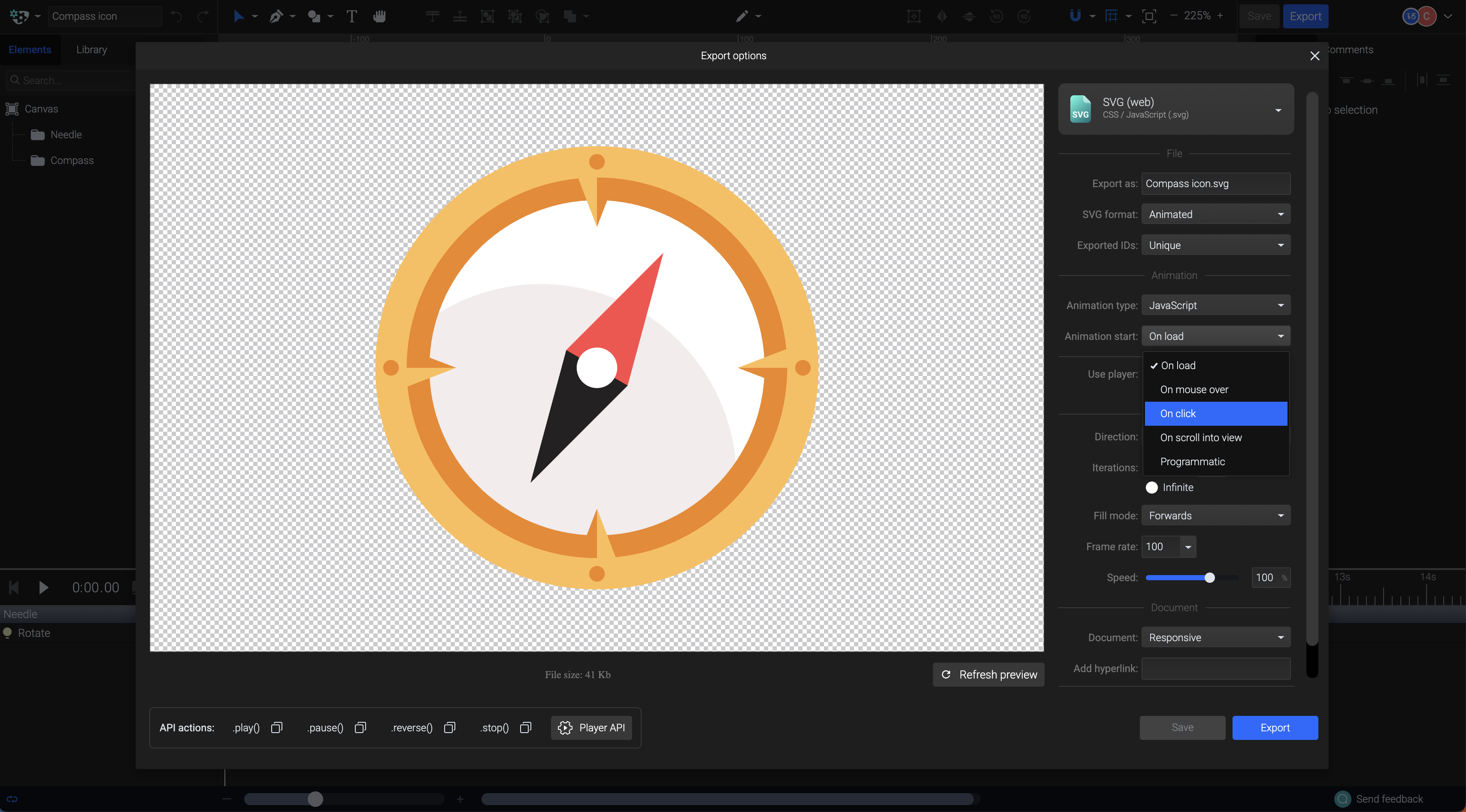This screenshot has height=812, width=1466.
Task: Copy the .pause() API action
Action: click(360, 728)
